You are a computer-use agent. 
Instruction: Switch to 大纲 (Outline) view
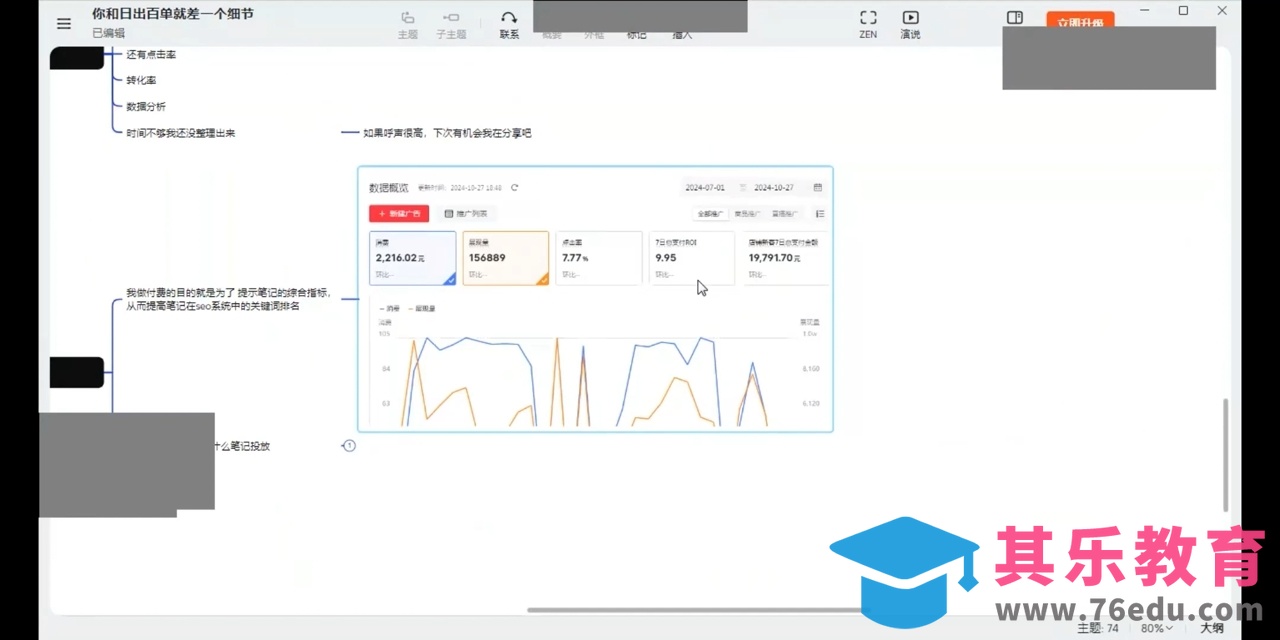(x=1212, y=628)
